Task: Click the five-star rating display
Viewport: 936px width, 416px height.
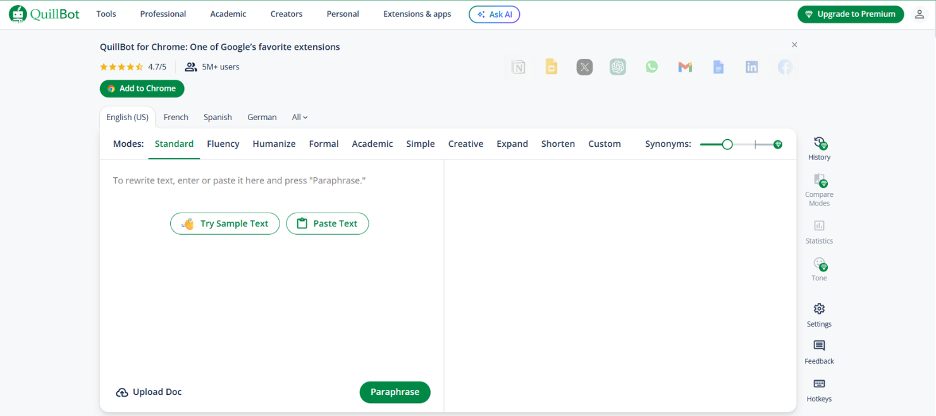Action: (x=121, y=67)
